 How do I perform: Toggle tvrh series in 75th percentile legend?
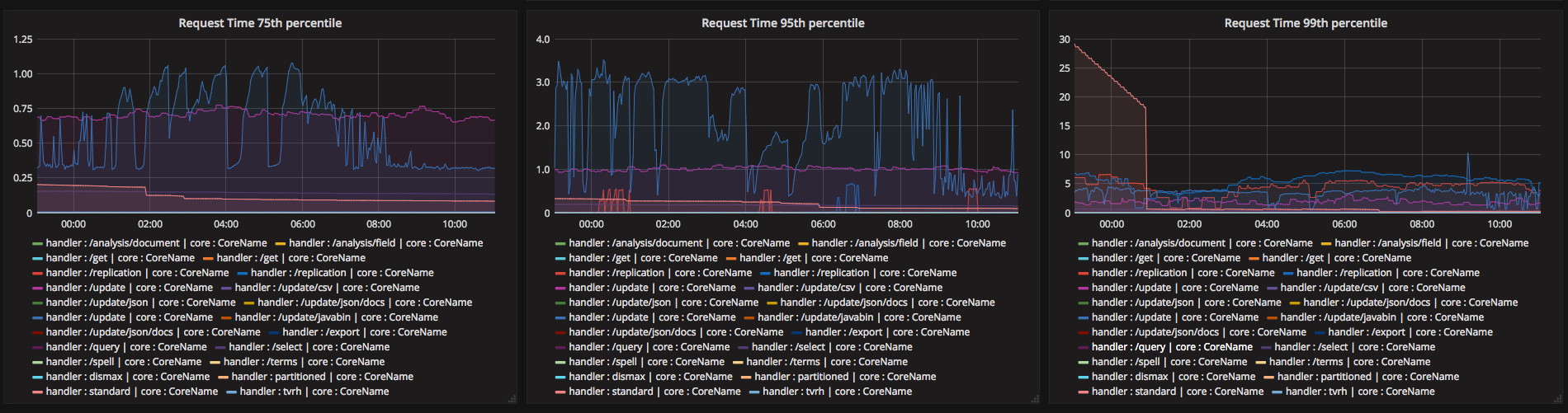pyautogui.click(x=314, y=392)
